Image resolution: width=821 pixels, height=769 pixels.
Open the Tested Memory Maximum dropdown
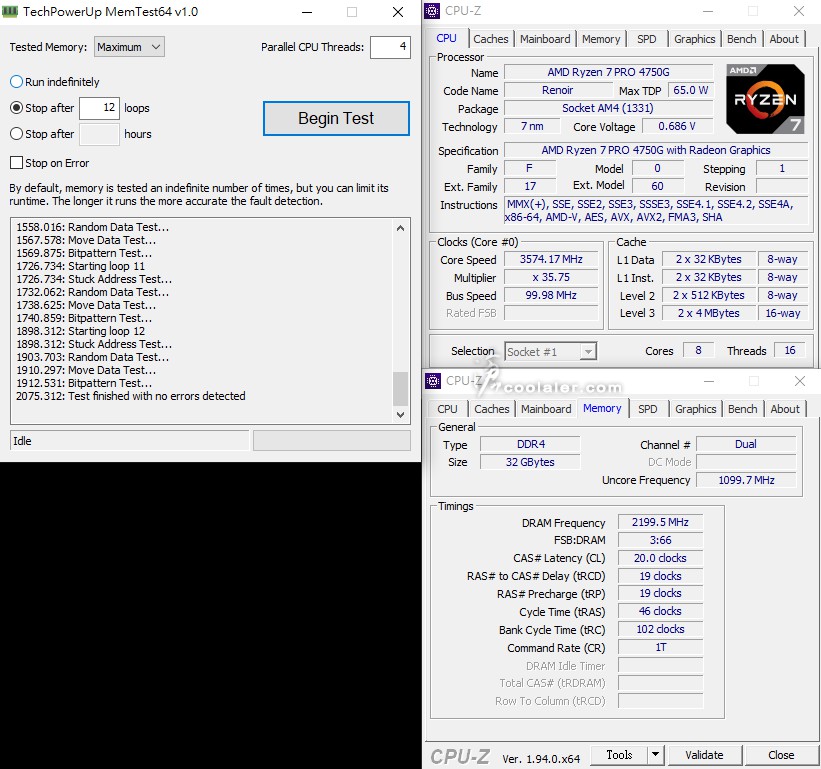point(129,47)
